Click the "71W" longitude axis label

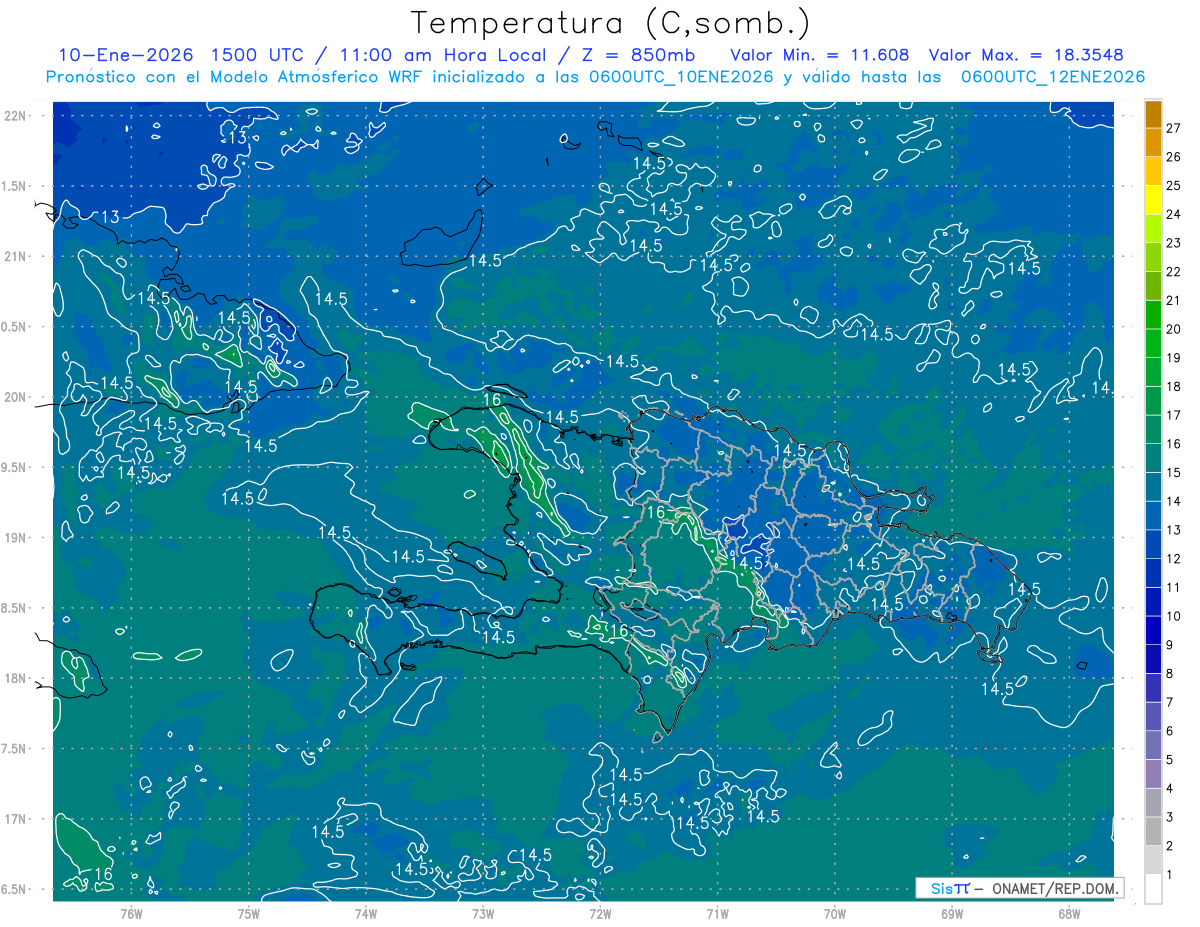[717, 913]
